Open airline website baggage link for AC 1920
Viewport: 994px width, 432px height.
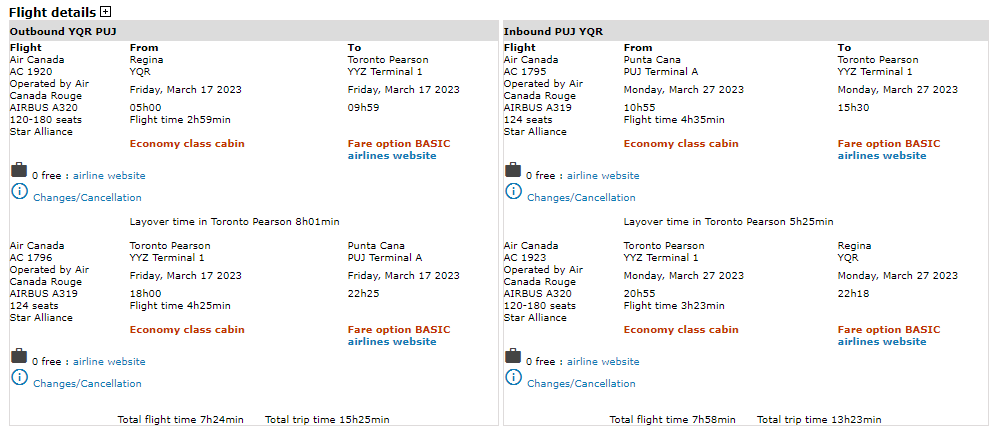point(109,176)
